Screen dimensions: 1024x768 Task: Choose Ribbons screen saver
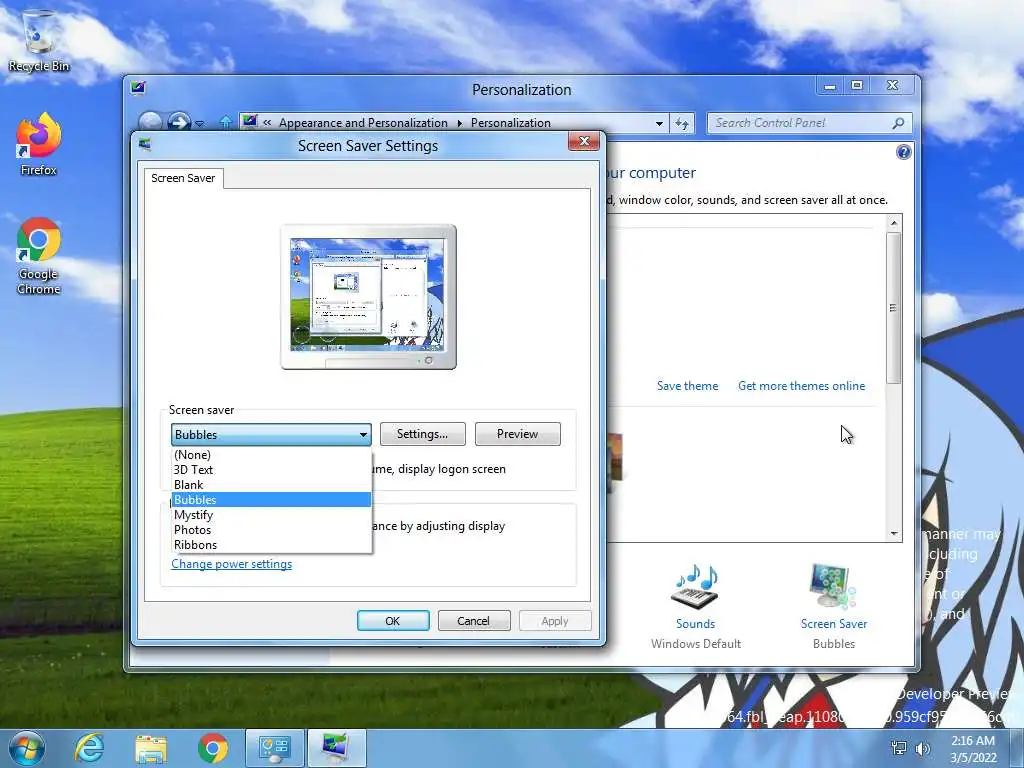(271, 545)
